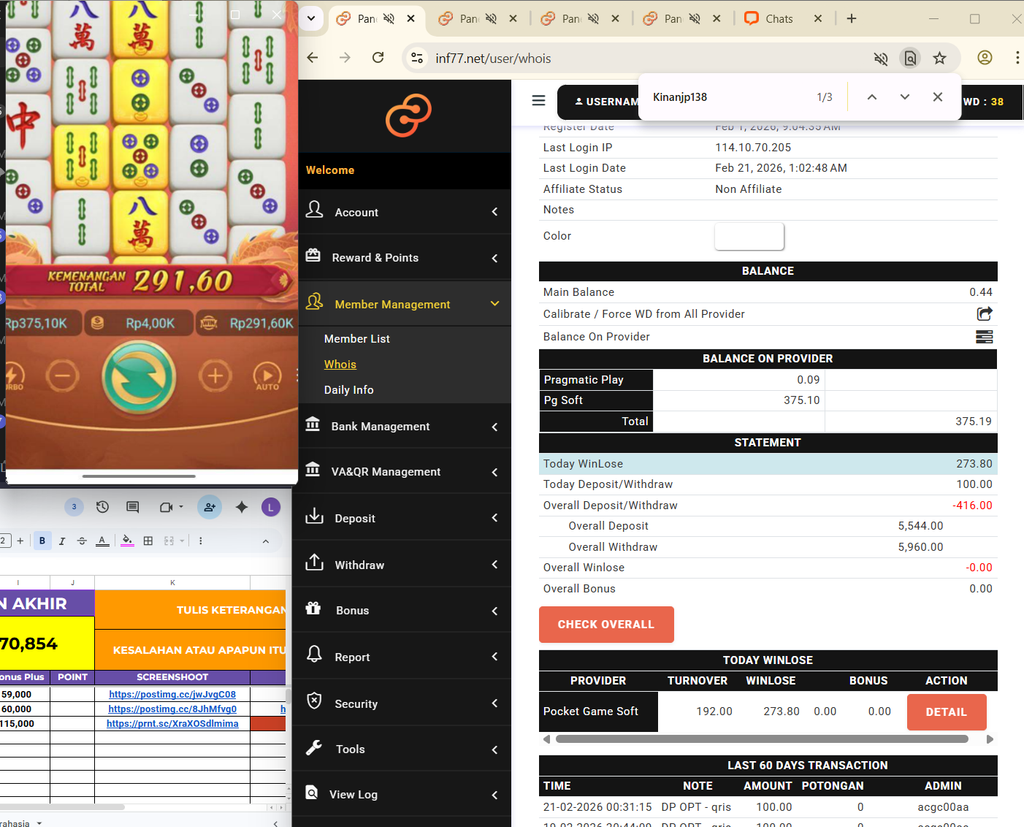The image size is (1024, 827).
Task: Open Chrome profile avatar
Action: [x=985, y=58]
